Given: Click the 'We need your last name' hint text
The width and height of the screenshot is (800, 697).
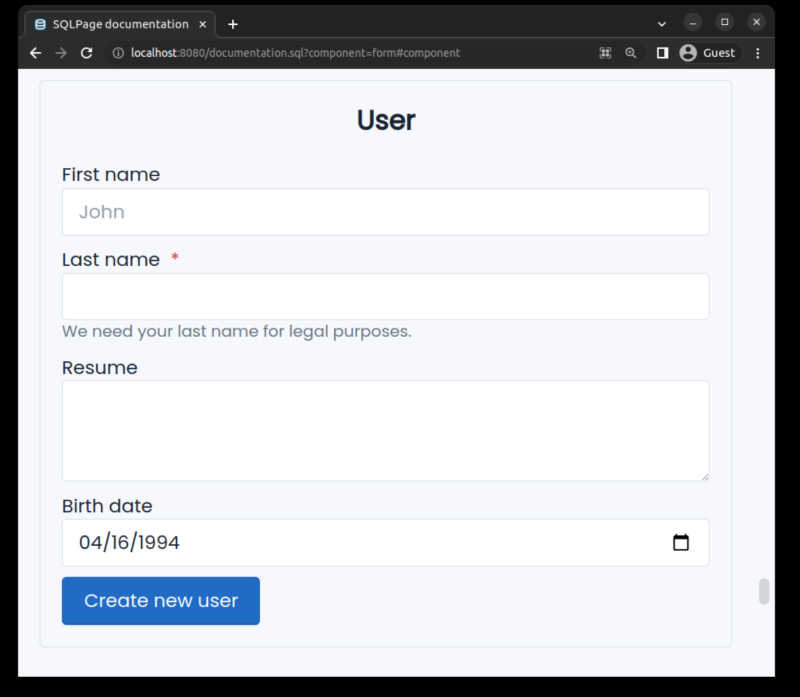Looking at the screenshot, I should pos(237,332).
